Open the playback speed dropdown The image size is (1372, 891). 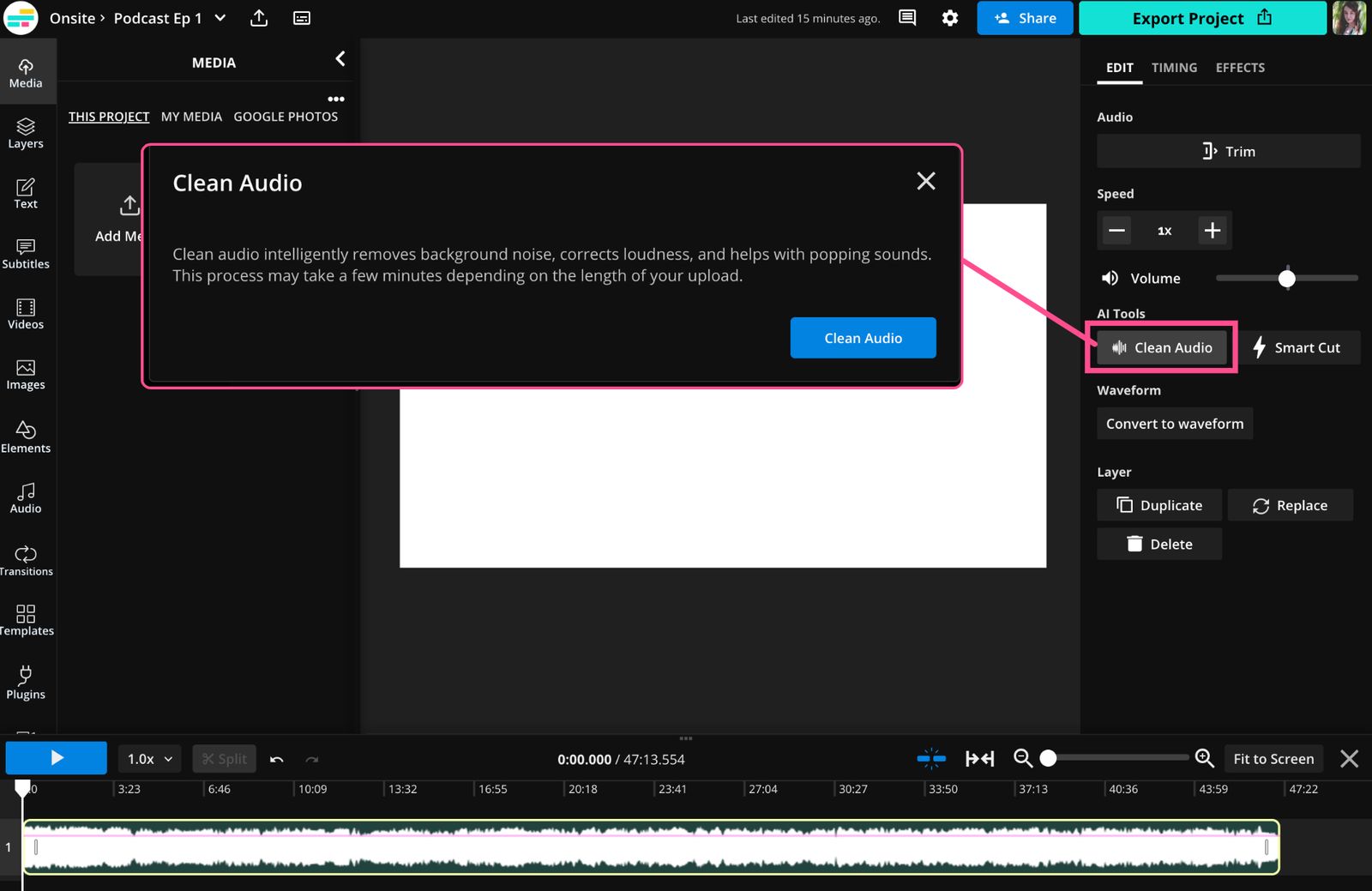148,758
